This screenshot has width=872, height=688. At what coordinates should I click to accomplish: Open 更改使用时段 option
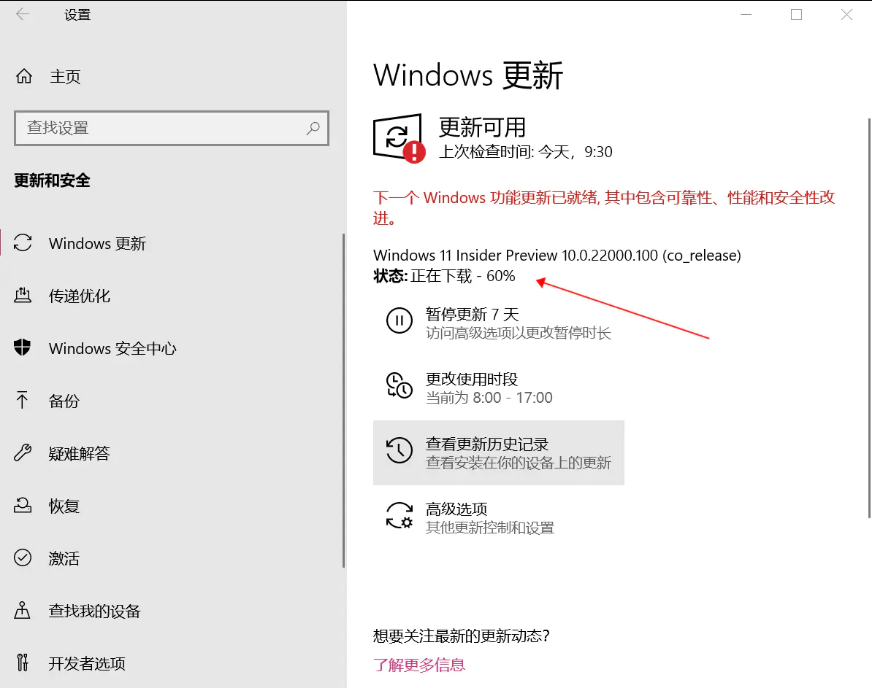(472, 379)
